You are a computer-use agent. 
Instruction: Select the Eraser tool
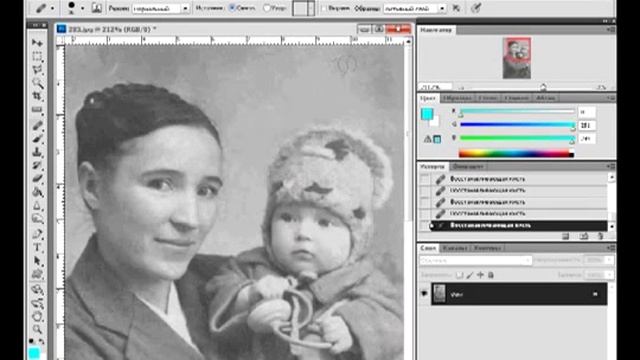(x=37, y=178)
